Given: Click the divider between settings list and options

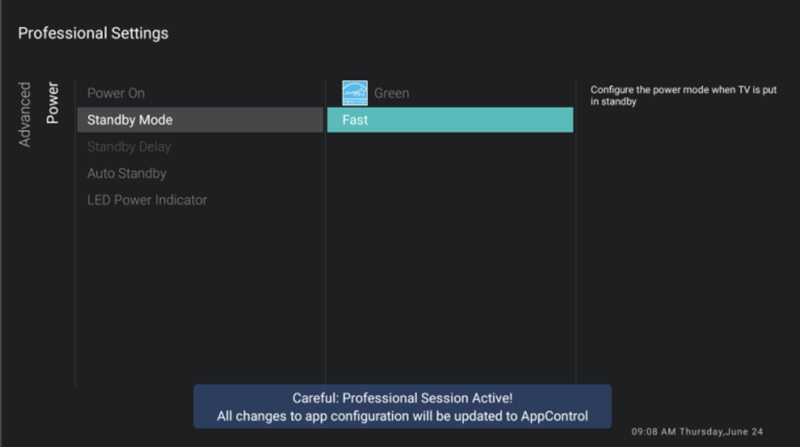Looking at the screenshot, I should tap(325, 240).
